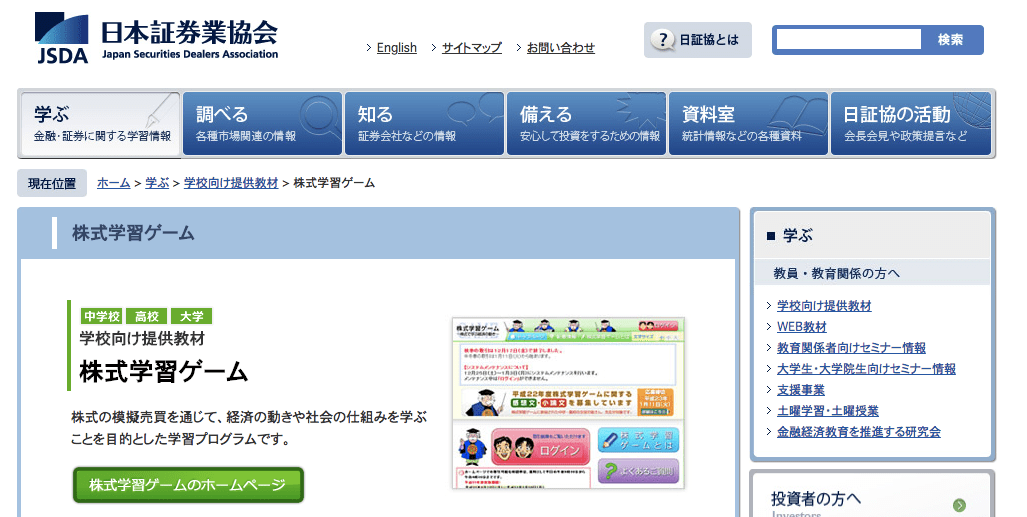The width and height of the screenshot is (1027, 517).
Task: Click the ホーム breadcrumb link
Action: 113,183
